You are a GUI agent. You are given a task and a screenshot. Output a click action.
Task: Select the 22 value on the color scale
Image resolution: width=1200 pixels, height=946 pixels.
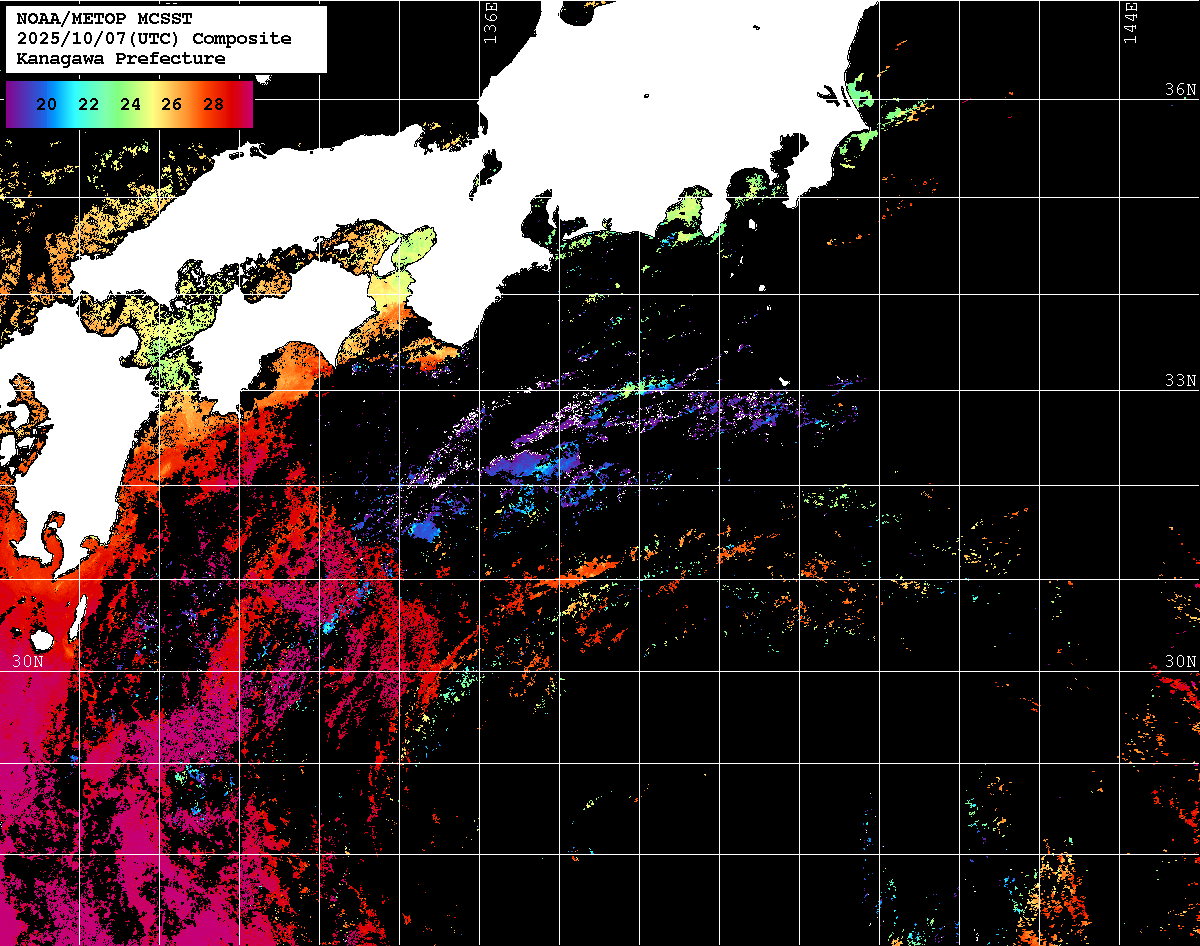click(x=88, y=104)
